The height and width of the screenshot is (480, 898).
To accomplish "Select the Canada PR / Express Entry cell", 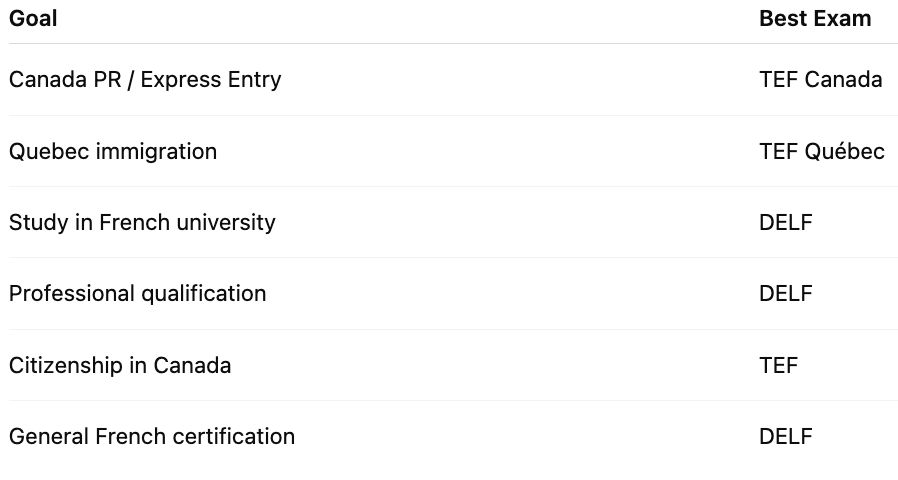I will (145, 80).
